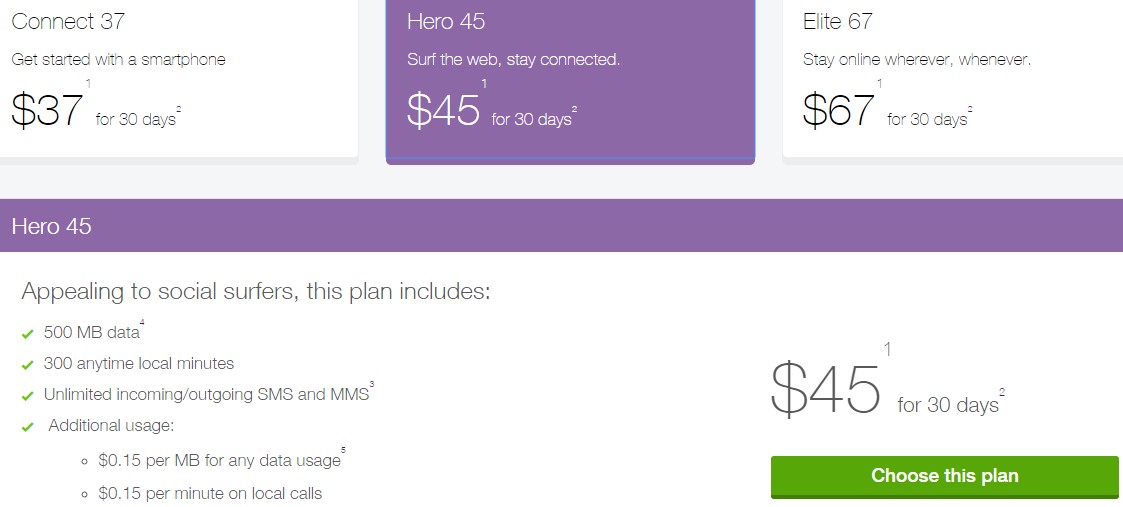Click the bullet before $0.15 per MB
The width and height of the screenshot is (1123, 507).
point(85,462)
